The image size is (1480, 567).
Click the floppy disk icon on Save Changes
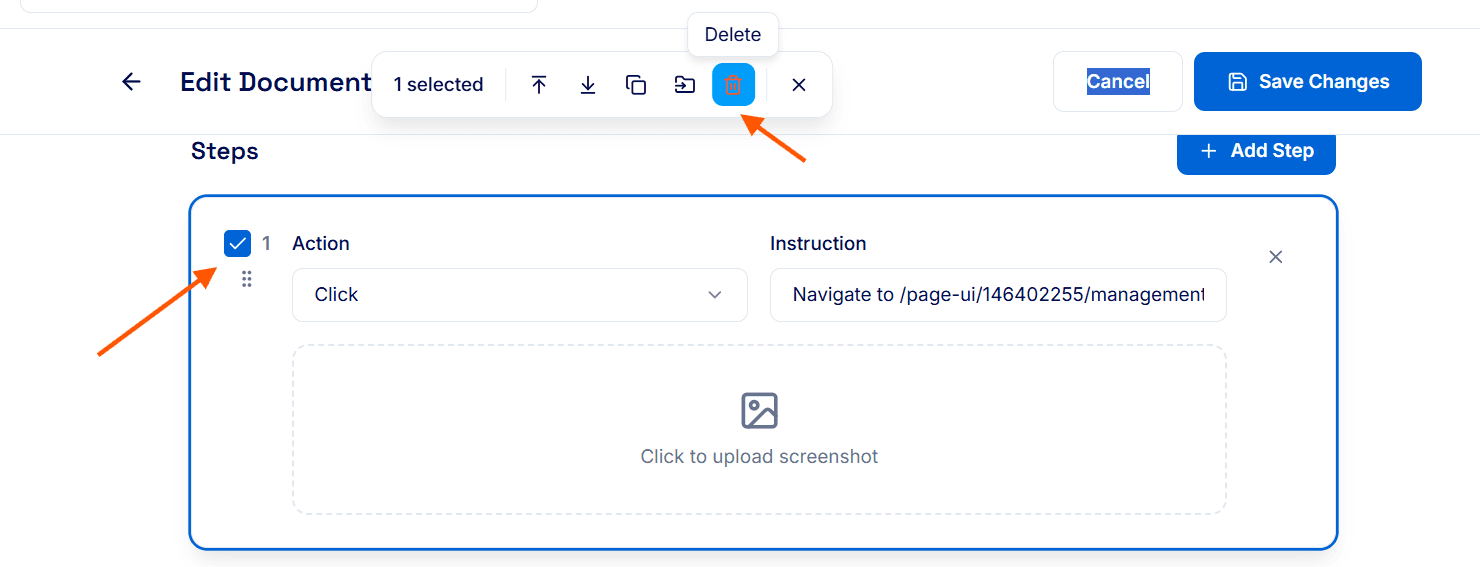pos(1237,82)
